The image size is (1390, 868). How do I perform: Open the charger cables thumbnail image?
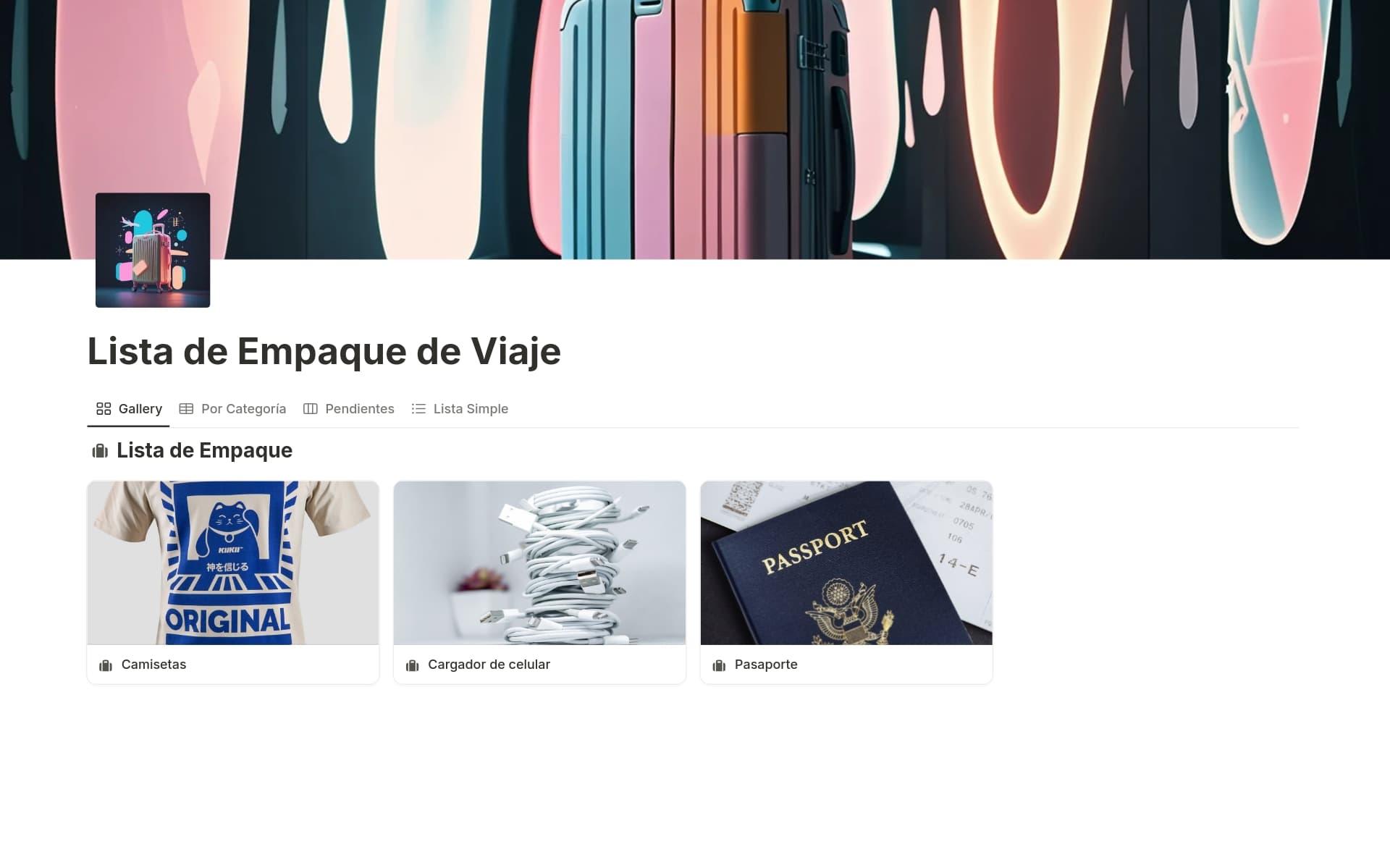pyautogui.click(x=539, y=562)
